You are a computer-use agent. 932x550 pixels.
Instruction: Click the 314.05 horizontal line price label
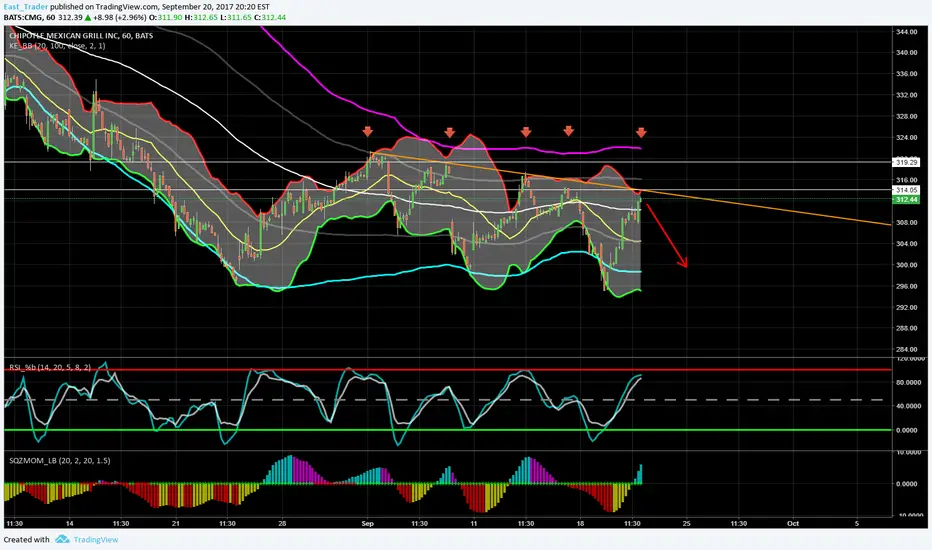pyautogui.click(x=906, y=190)
